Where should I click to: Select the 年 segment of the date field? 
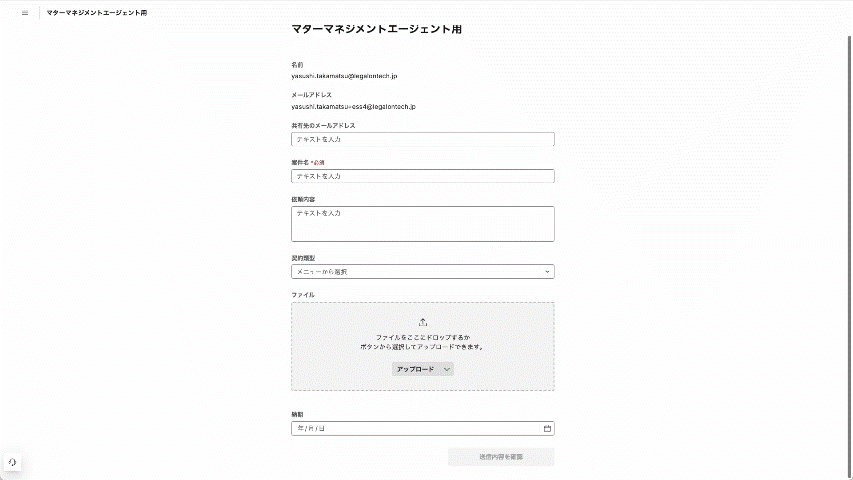(x=299, y=429)
